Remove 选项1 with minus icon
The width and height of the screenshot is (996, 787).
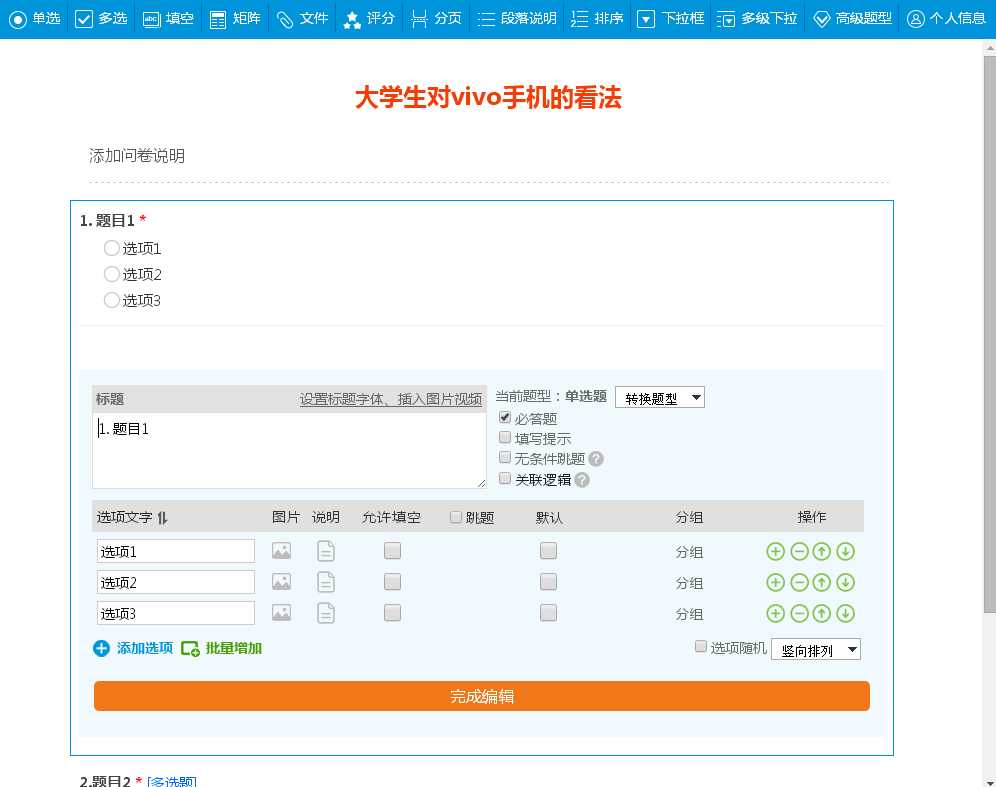click(x=799, y=551)
